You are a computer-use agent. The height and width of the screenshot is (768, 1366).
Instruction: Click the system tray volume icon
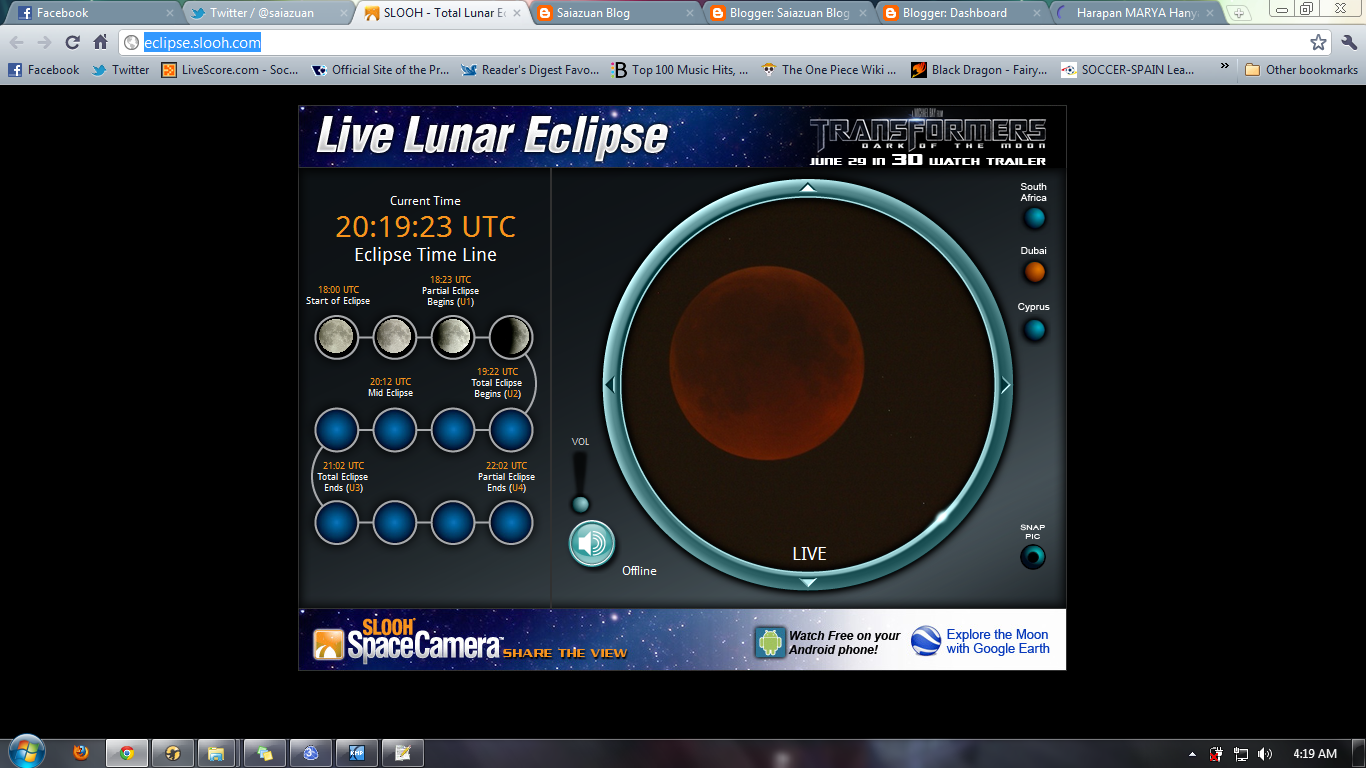click(x=1265, y=754)
